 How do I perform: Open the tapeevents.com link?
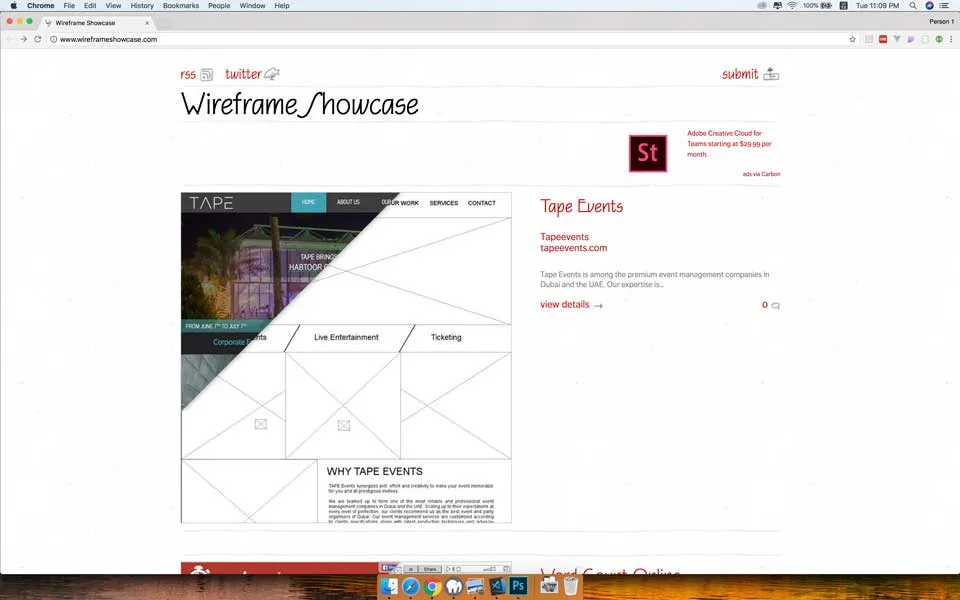coord(574,248)
